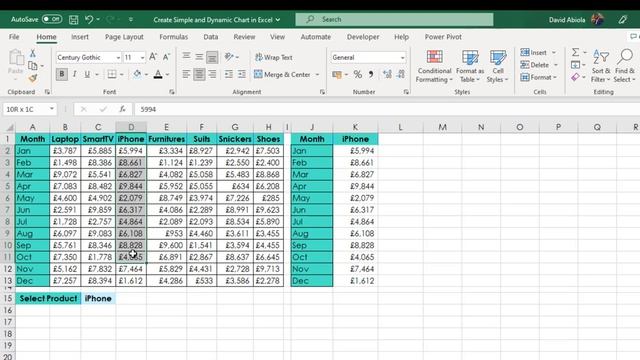Viewport: 640px width, 360px height.
Task: Open Format as Table gallery
Action: 470,66
